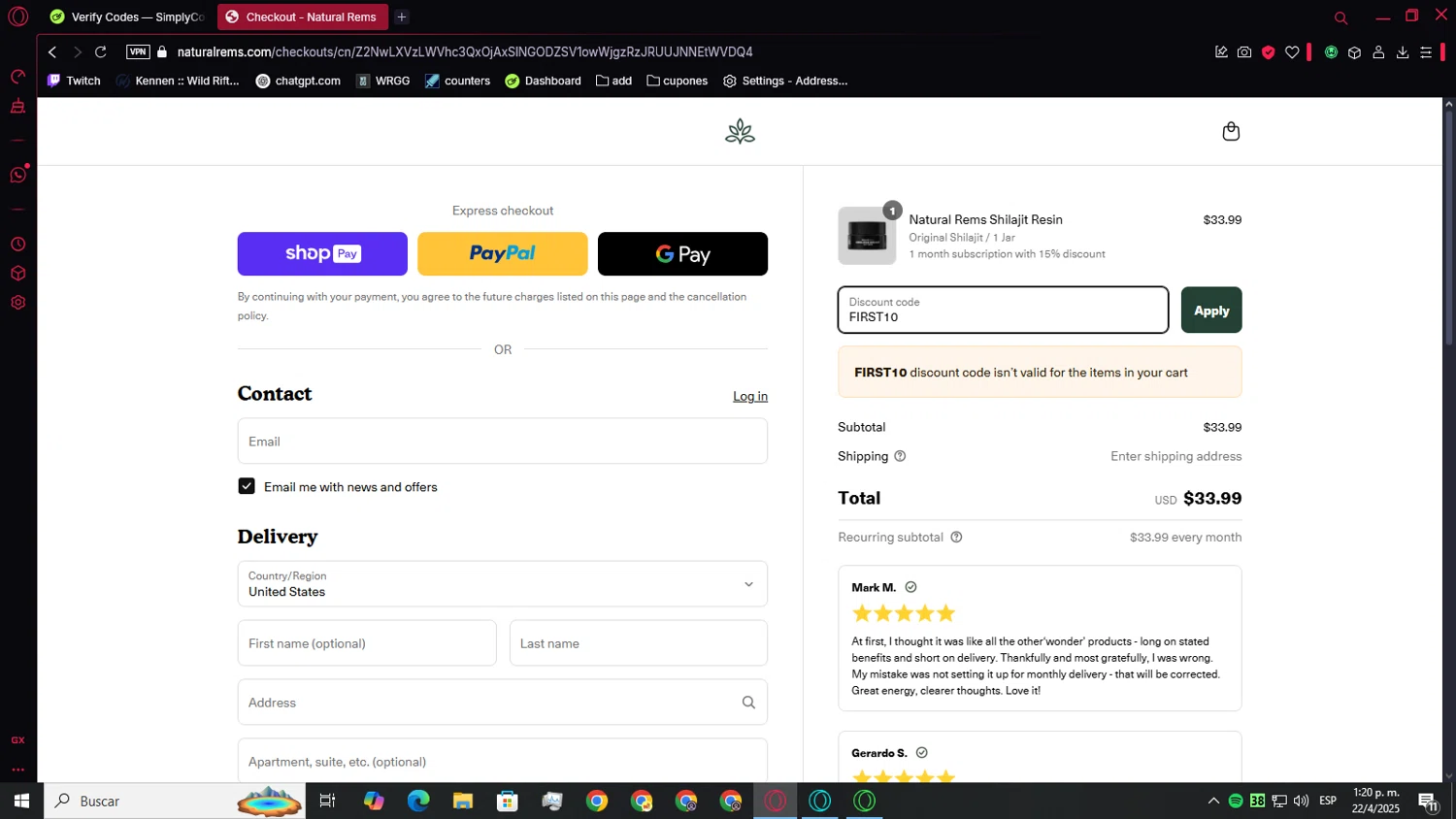Uncheck Email me with news and offers

(247, 486)
